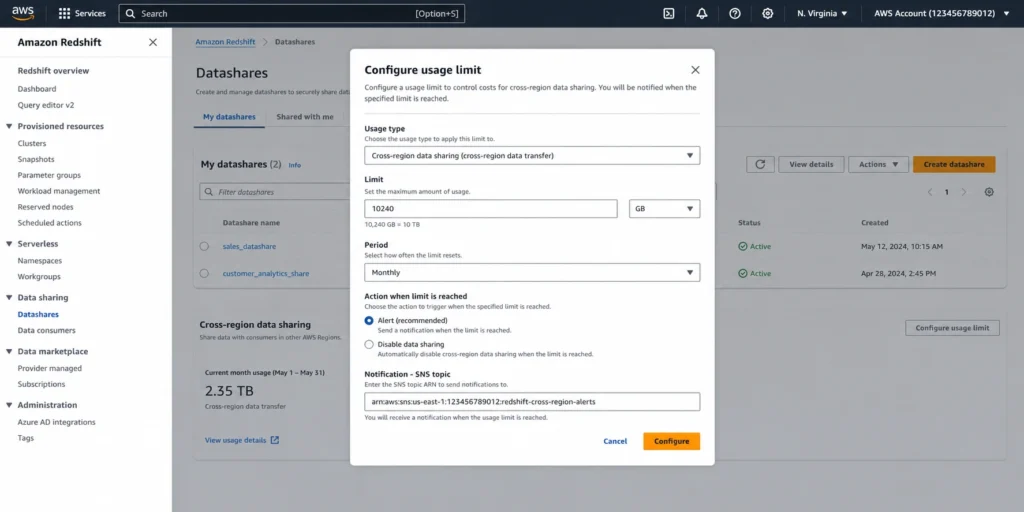Viewport: 1024px width, 512px height.
Task: Select the Disable data sharing option
Action: [x=369, y=344]
